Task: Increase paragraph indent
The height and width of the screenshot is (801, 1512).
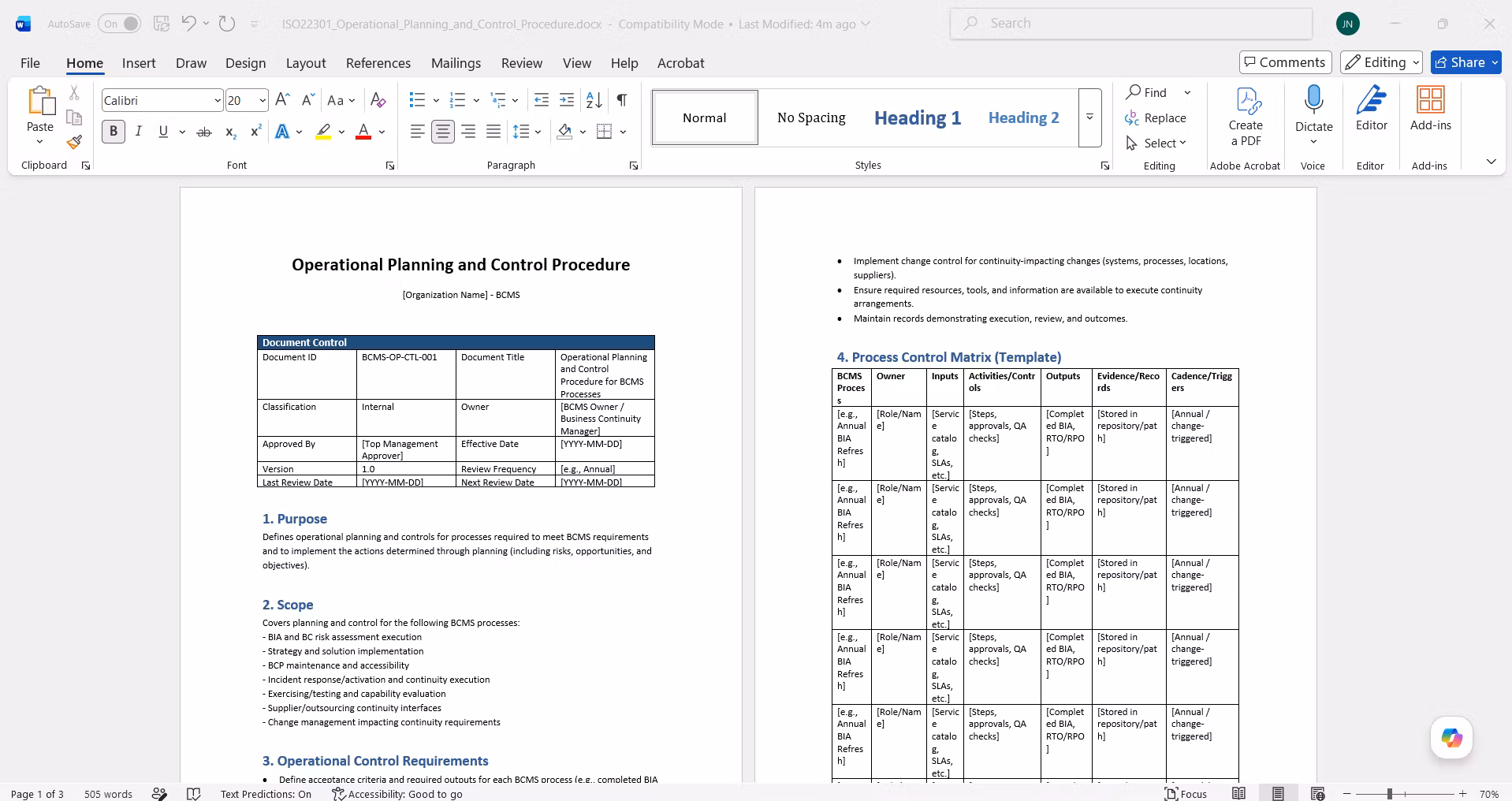Action: click(567, 100)
